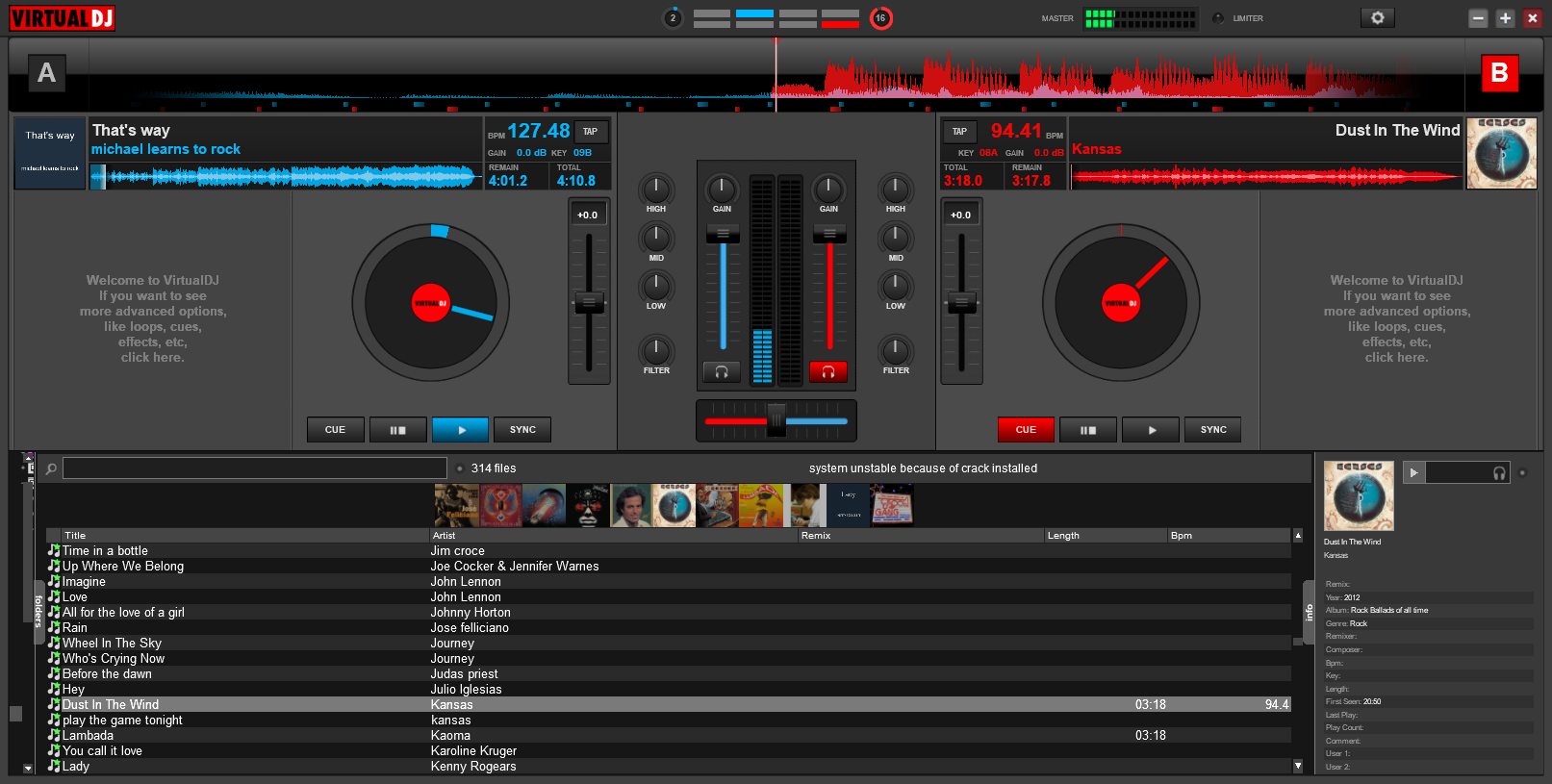Sync the right deck
Image resolution: width=1552 pixels, height=784 pixels.
pos(1213,430)
